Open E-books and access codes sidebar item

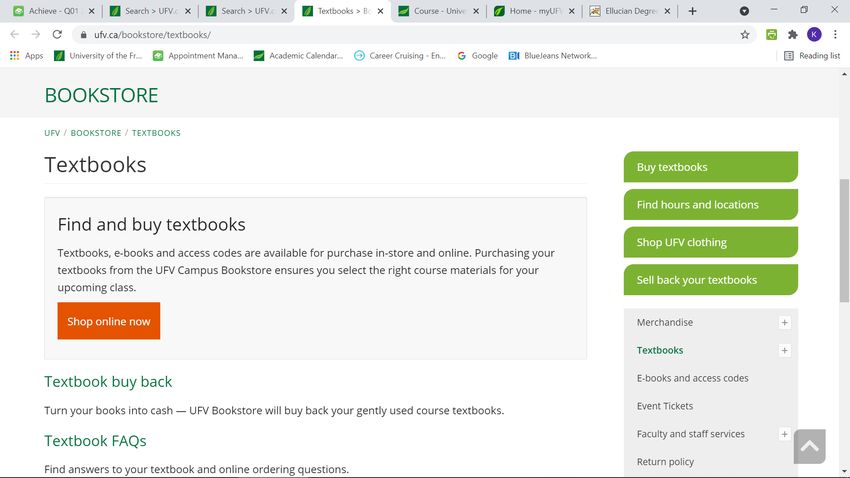click(x=692, y=378)
